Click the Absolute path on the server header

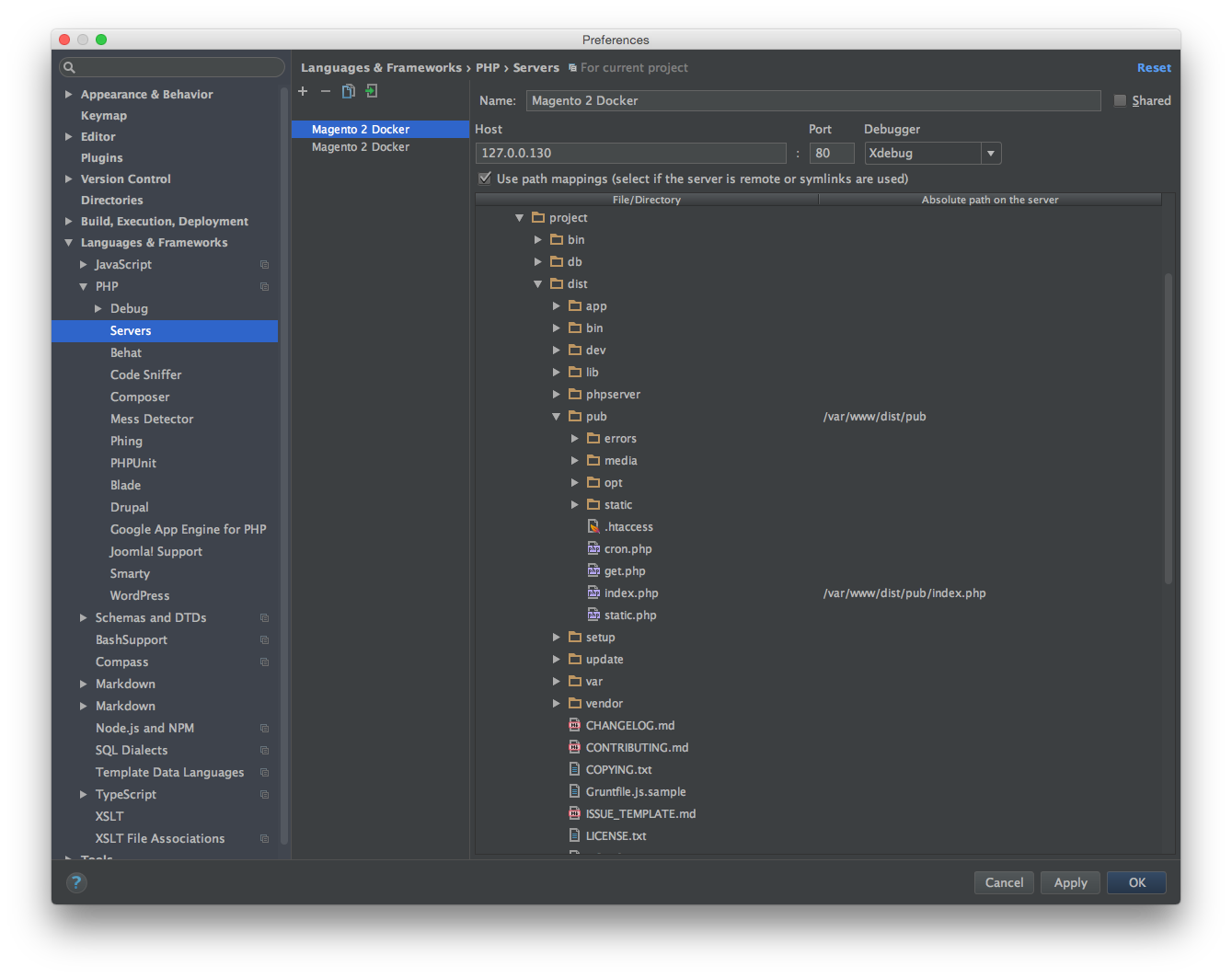click(990, 200)
